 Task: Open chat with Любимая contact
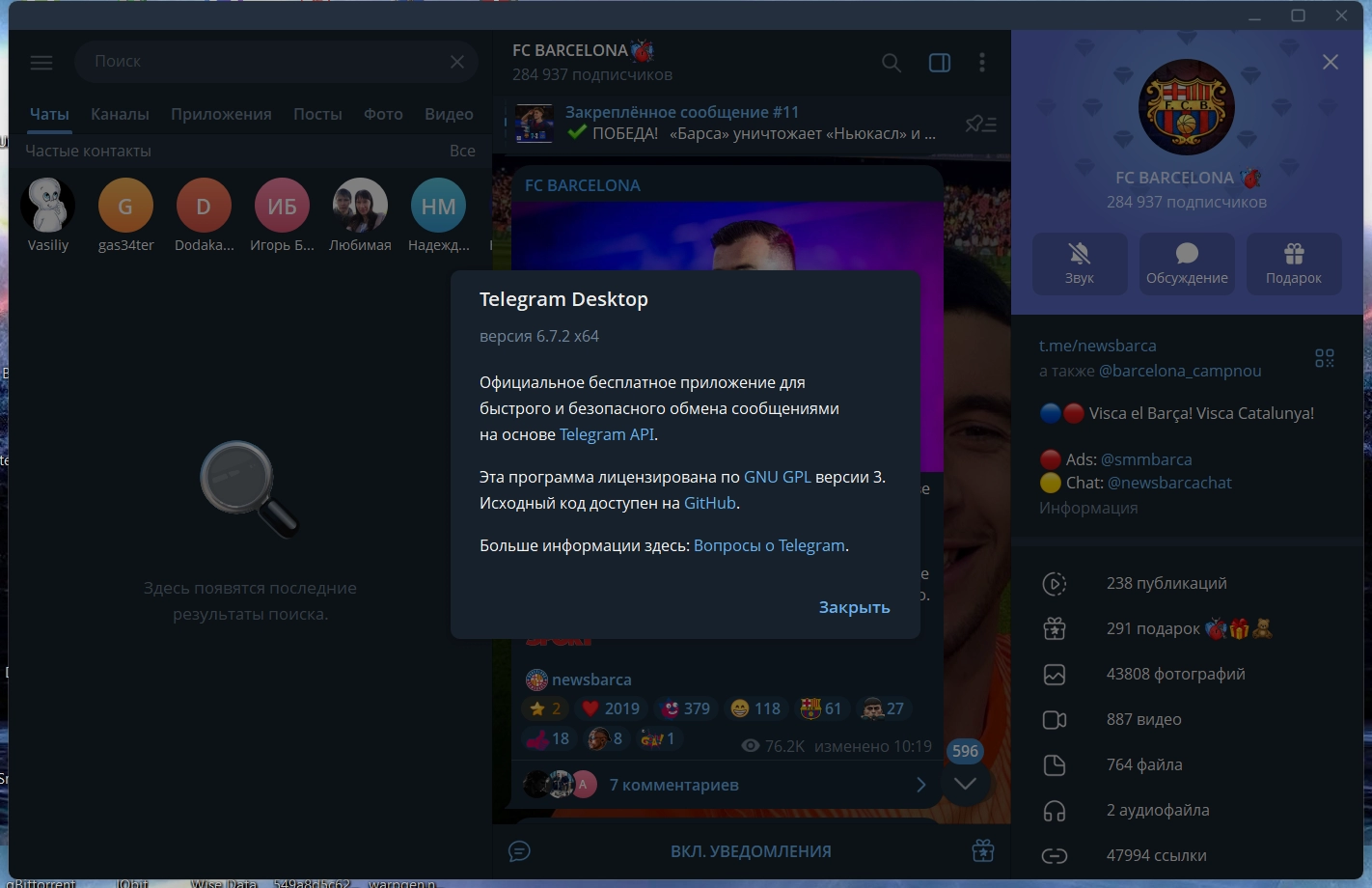360,215
